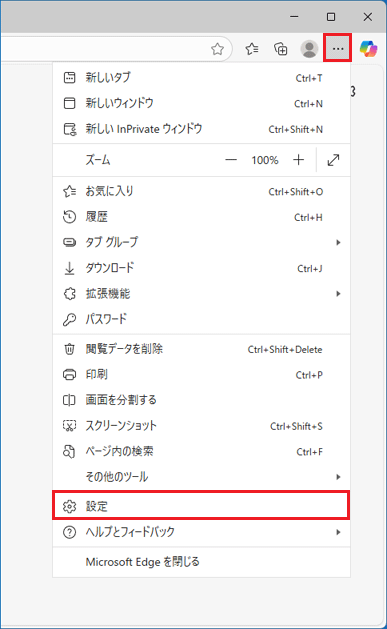The image size is (387, 629).
Task: Choose Microsoft Edge を閉じる
Action: coord(142,562)
